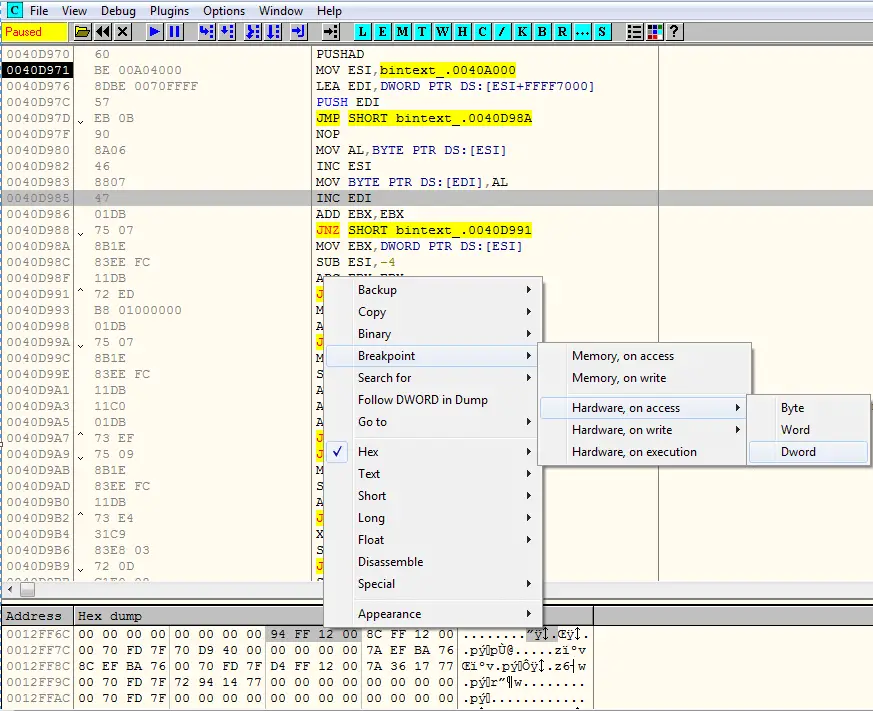Viewport: 873px width, 711px height.
Task: Restart the program with the rewind icon
Action: pyautogui.click(x=103, y=32)
